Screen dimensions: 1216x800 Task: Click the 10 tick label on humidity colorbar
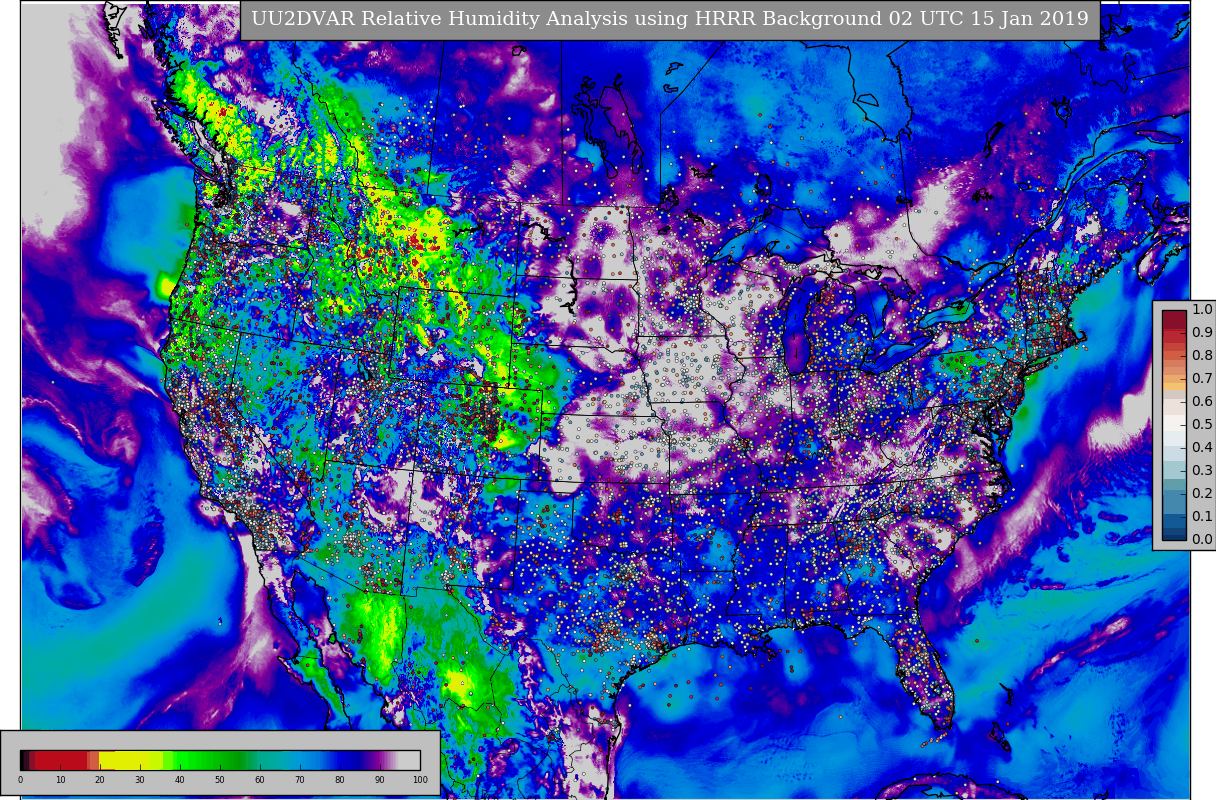(60, 780)
